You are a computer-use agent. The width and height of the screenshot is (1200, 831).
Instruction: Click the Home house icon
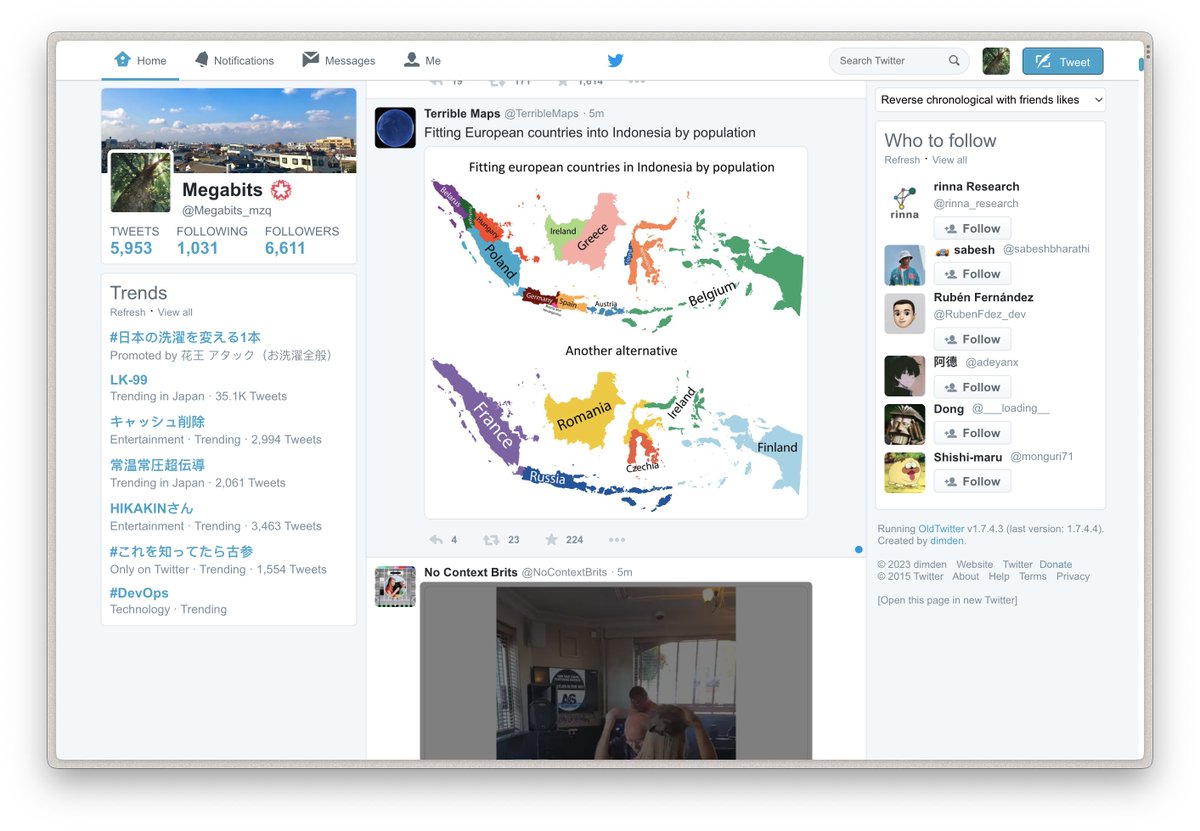tap(123, 59)
